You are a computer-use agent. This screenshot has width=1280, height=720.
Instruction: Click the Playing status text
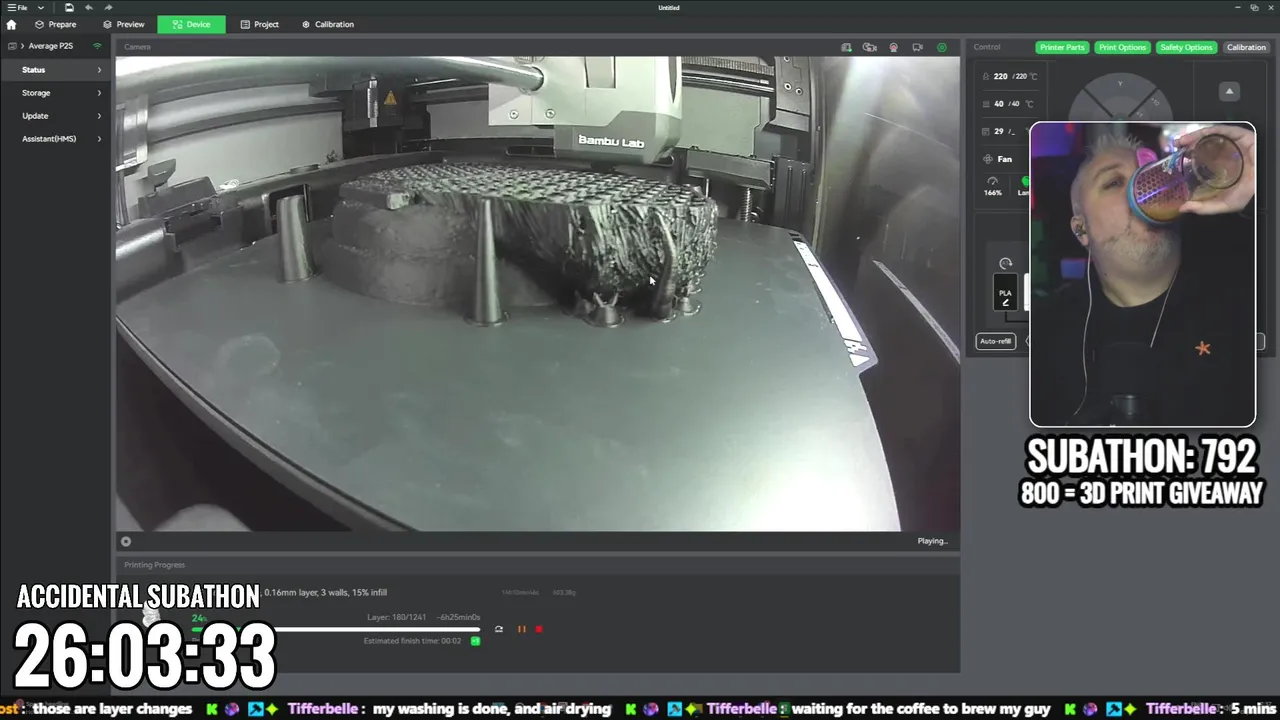pos(932,541)
